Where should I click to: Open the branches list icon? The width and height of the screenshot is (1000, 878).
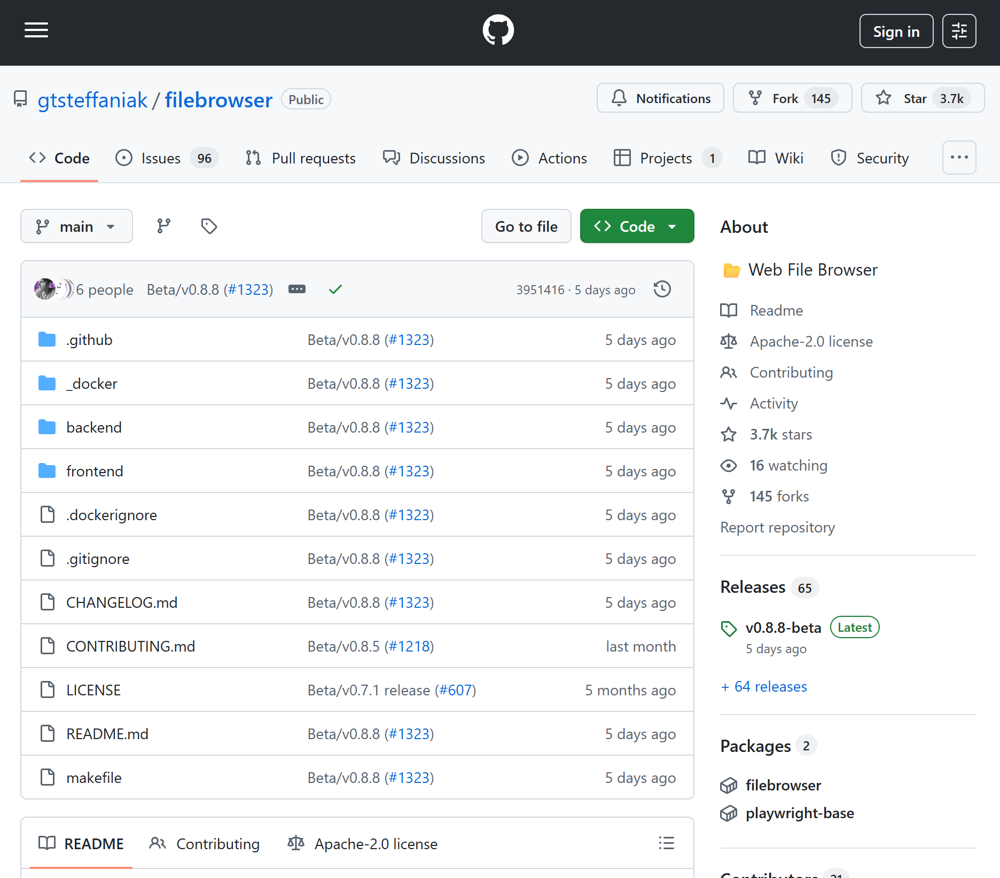click(164, 227)
